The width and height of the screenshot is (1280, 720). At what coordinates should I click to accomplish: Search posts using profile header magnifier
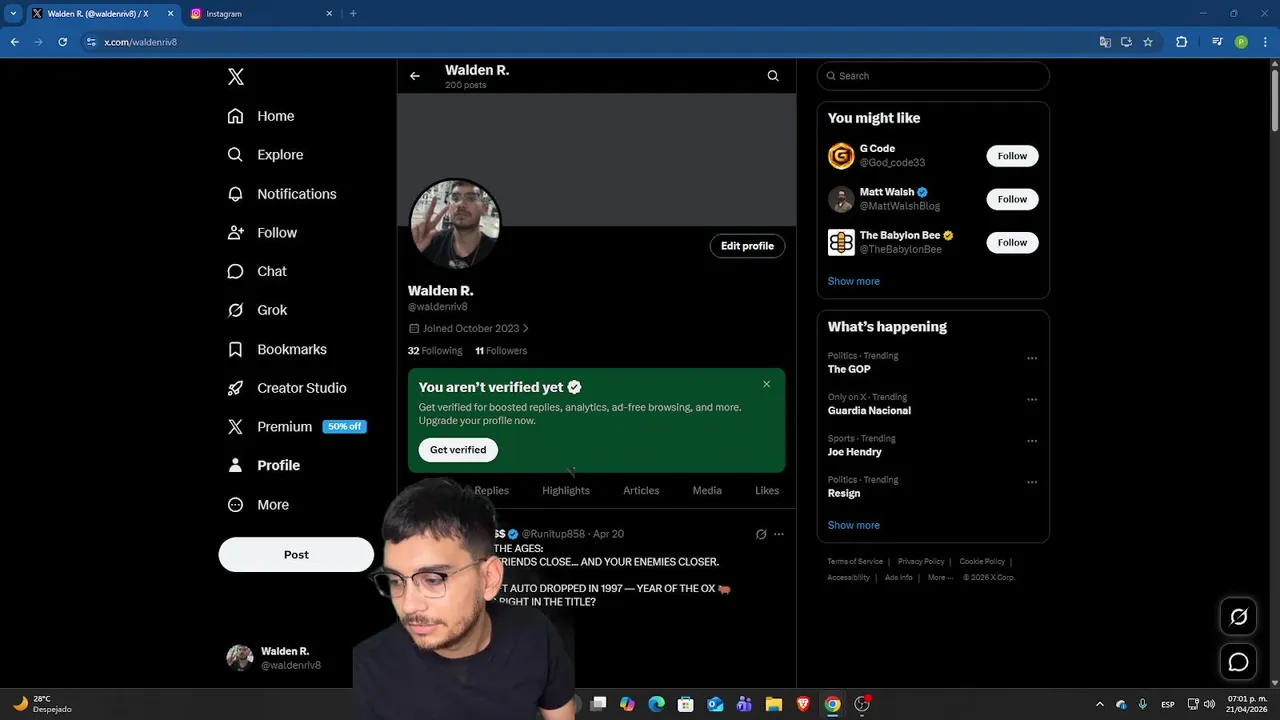pyautogui.click(x=773, y=76)
